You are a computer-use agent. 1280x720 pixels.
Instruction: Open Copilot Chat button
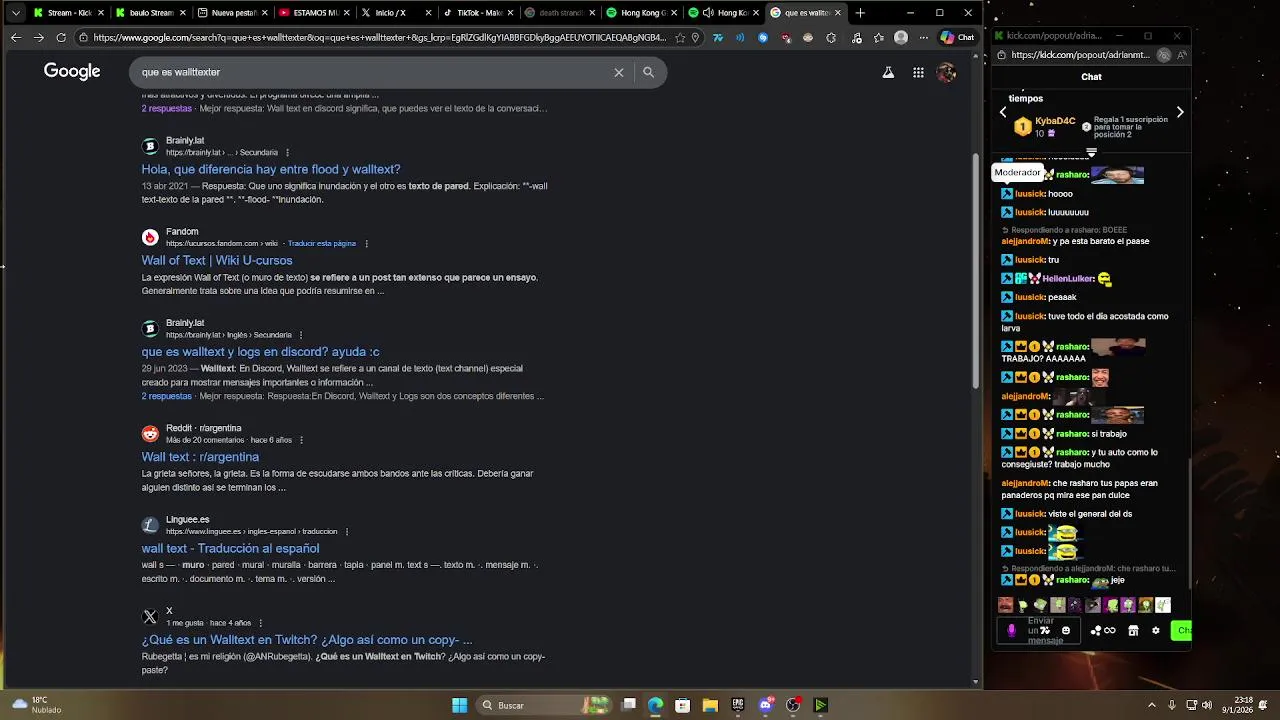(x=957, y=38)
